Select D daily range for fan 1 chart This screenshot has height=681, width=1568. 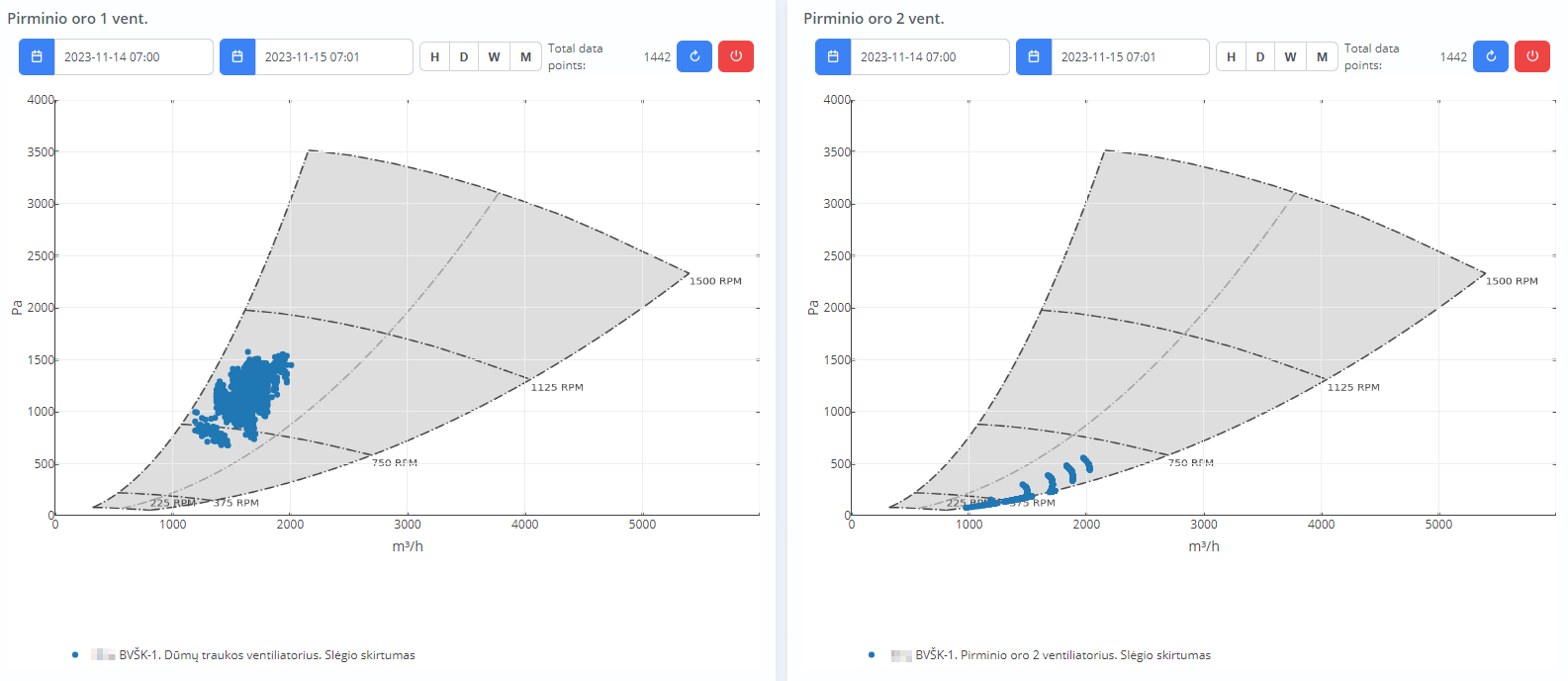464,57
